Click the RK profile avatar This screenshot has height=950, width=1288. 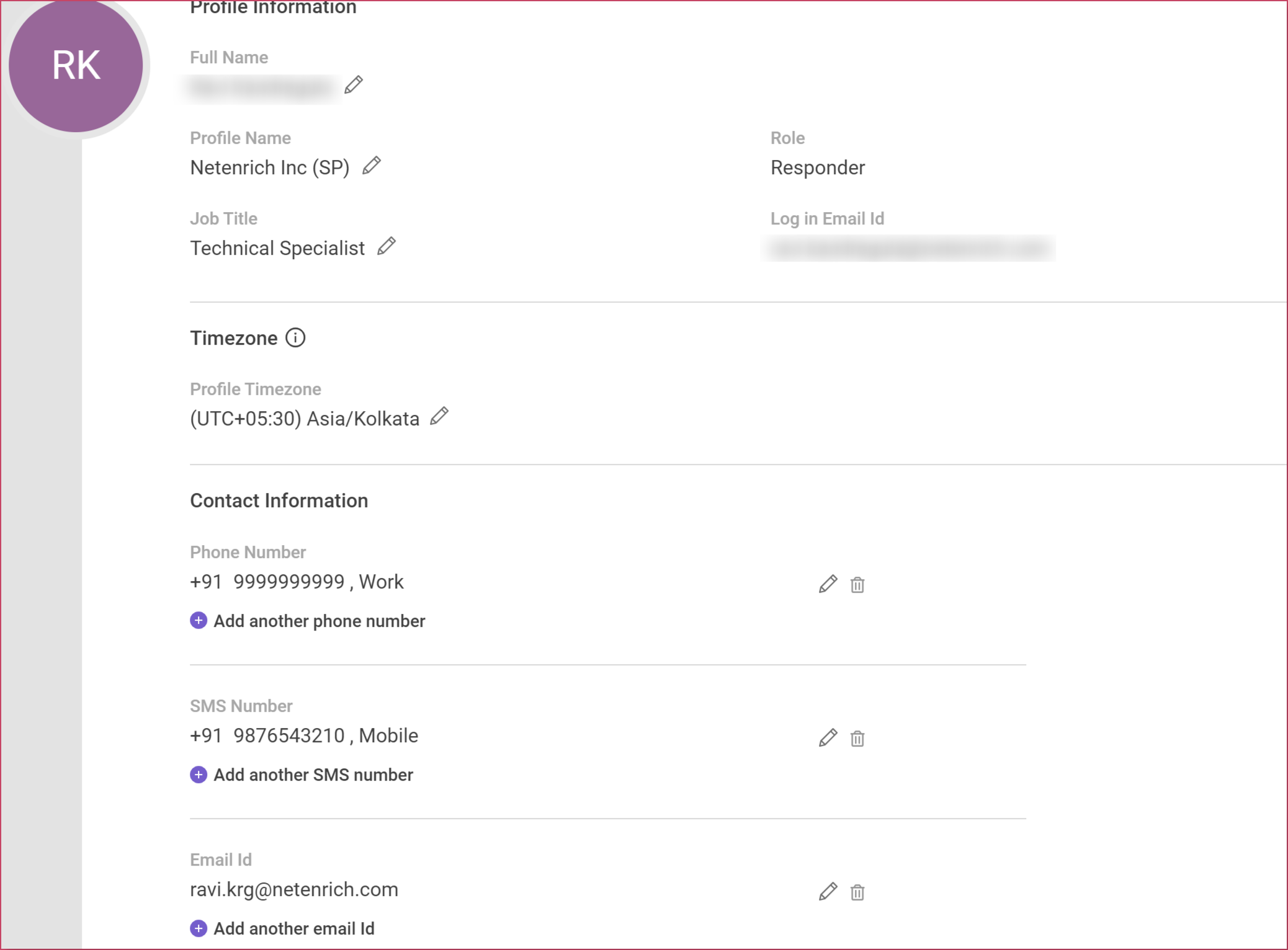point(76,65)
